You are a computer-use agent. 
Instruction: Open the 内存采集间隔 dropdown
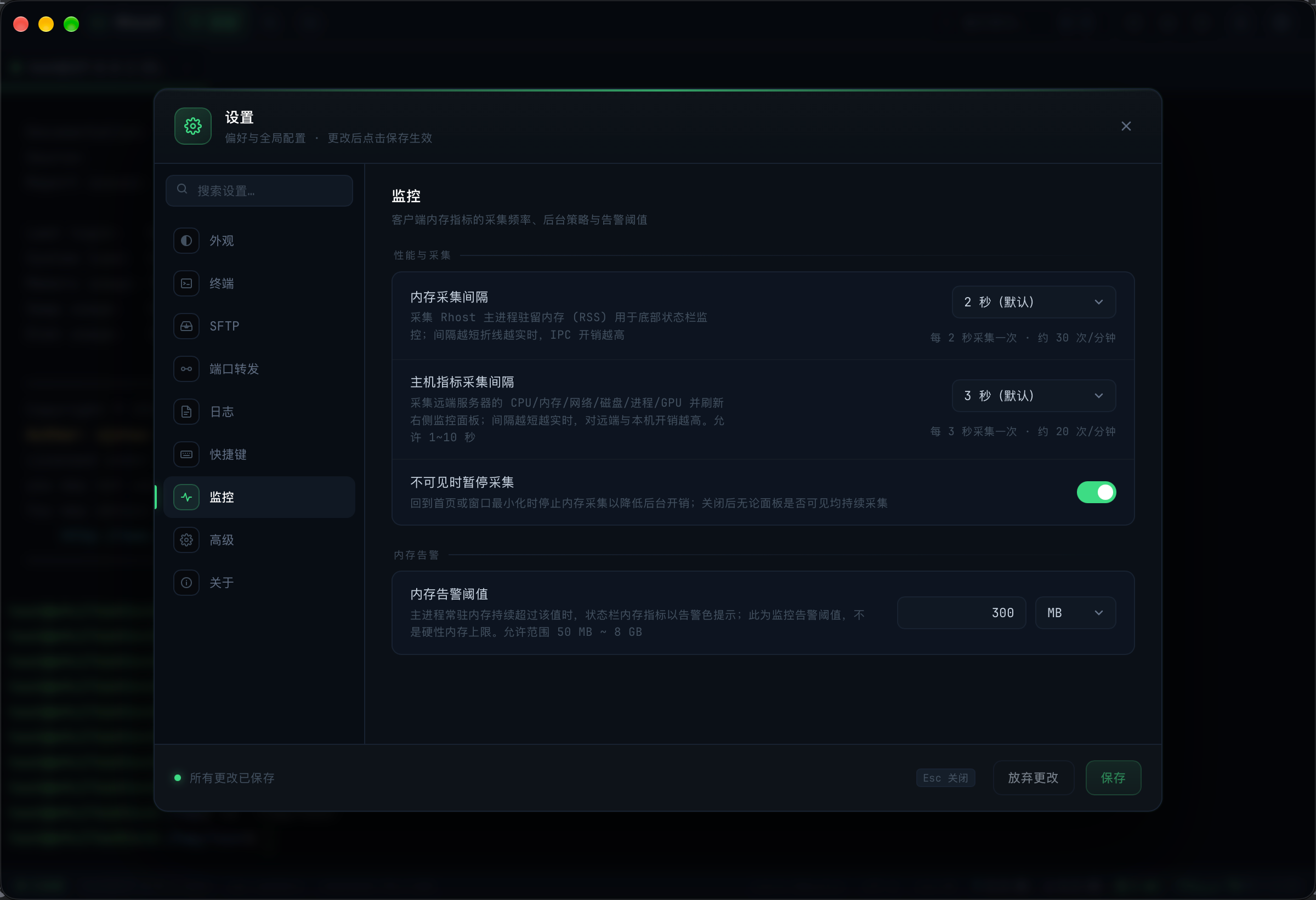1034,302
